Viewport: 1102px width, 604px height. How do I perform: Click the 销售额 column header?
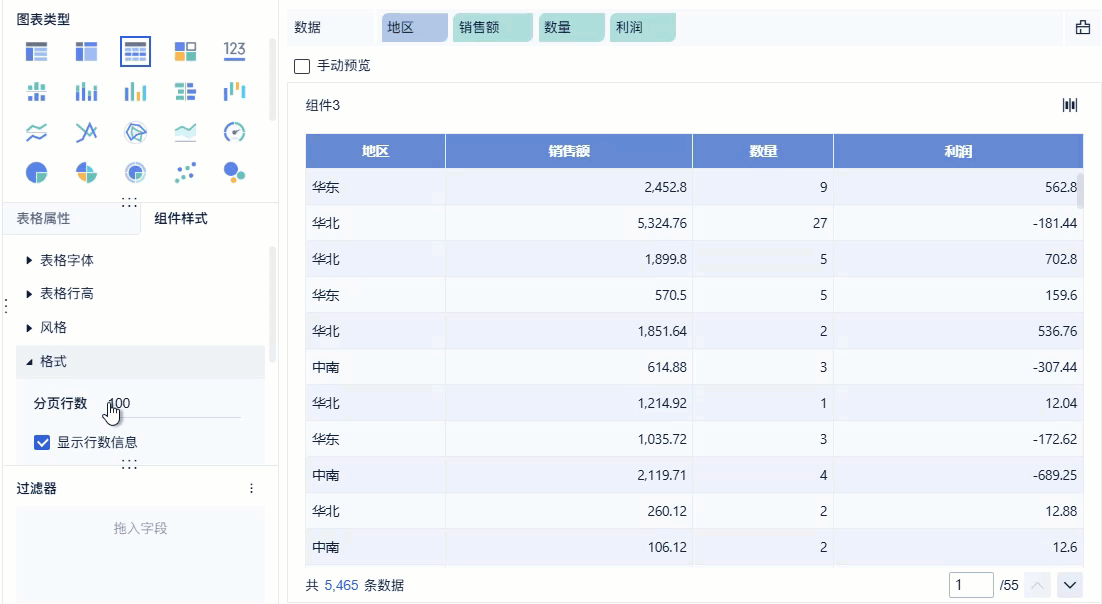(569, 151)
